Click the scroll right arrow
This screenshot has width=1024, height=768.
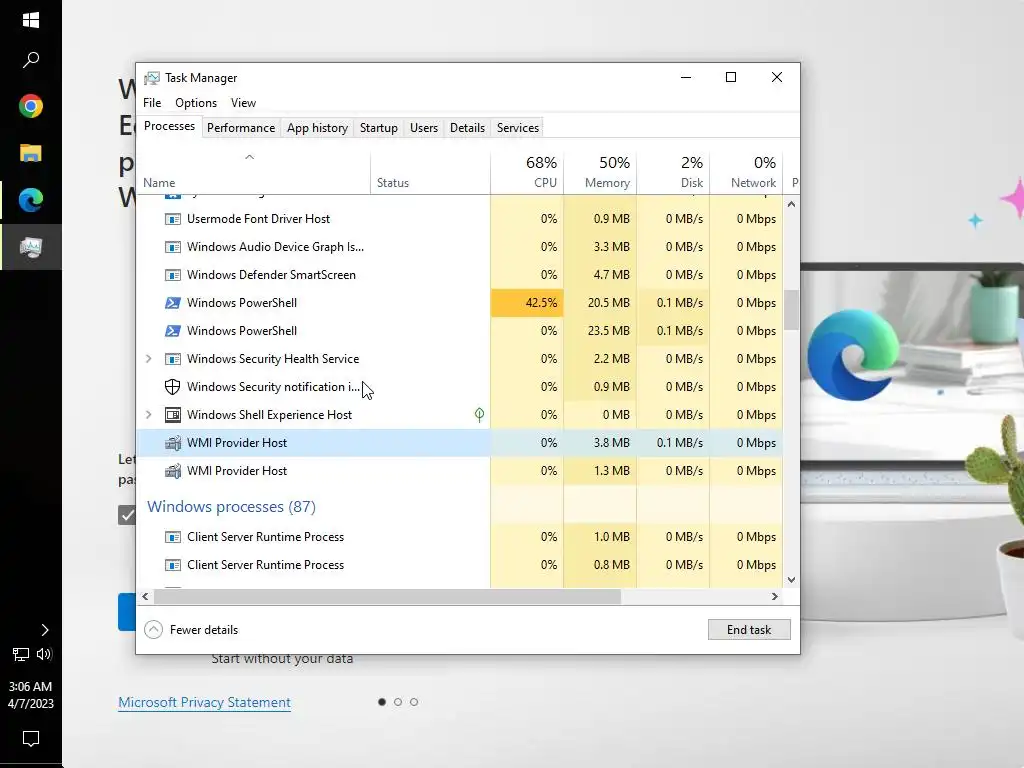775,596
